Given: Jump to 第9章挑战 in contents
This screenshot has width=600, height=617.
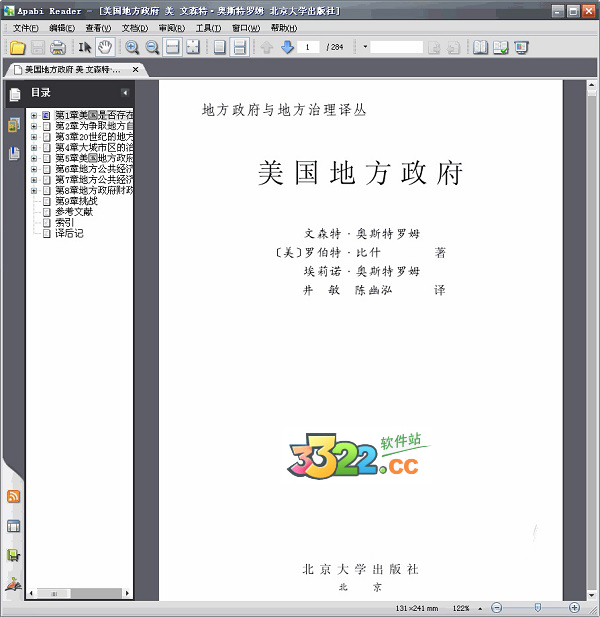Looking at the screenshot, I should [x=76, y=201].
